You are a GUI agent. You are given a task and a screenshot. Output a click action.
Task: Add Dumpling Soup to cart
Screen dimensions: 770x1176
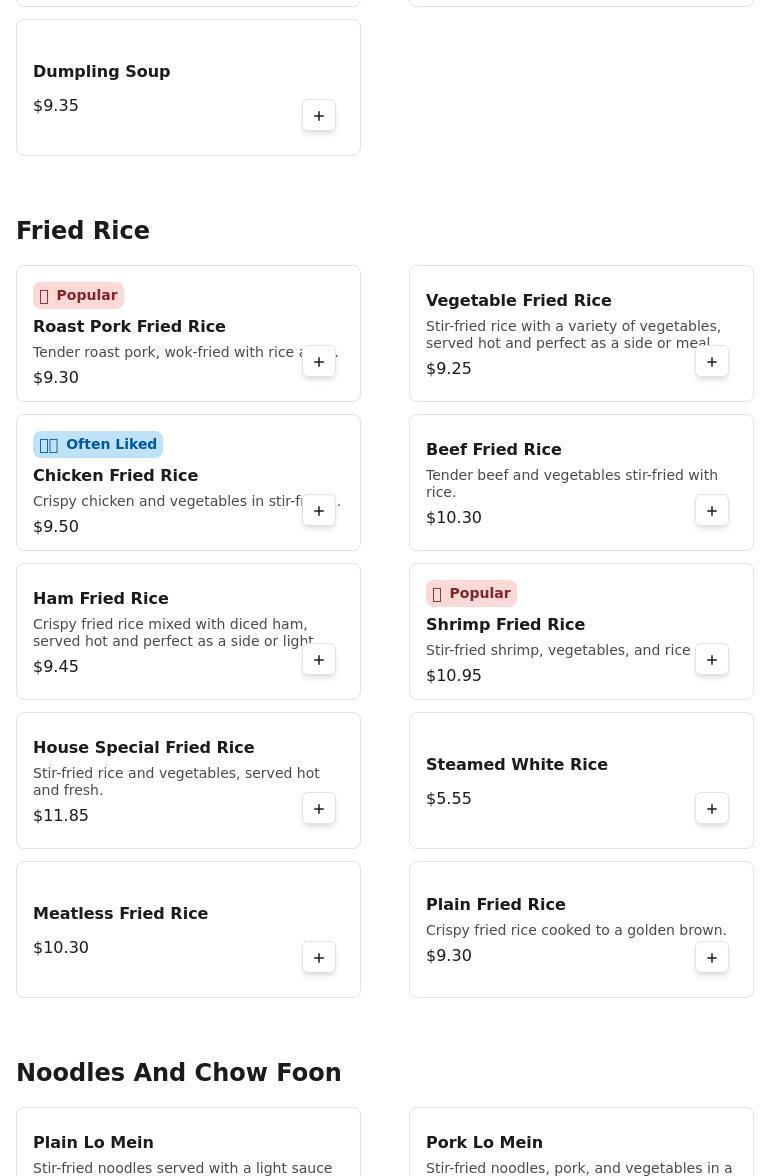(319, 116)
